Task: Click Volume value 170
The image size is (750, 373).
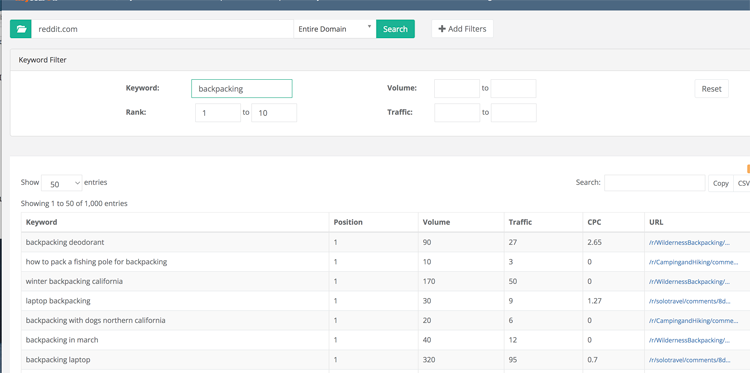Action: (429, 281)
